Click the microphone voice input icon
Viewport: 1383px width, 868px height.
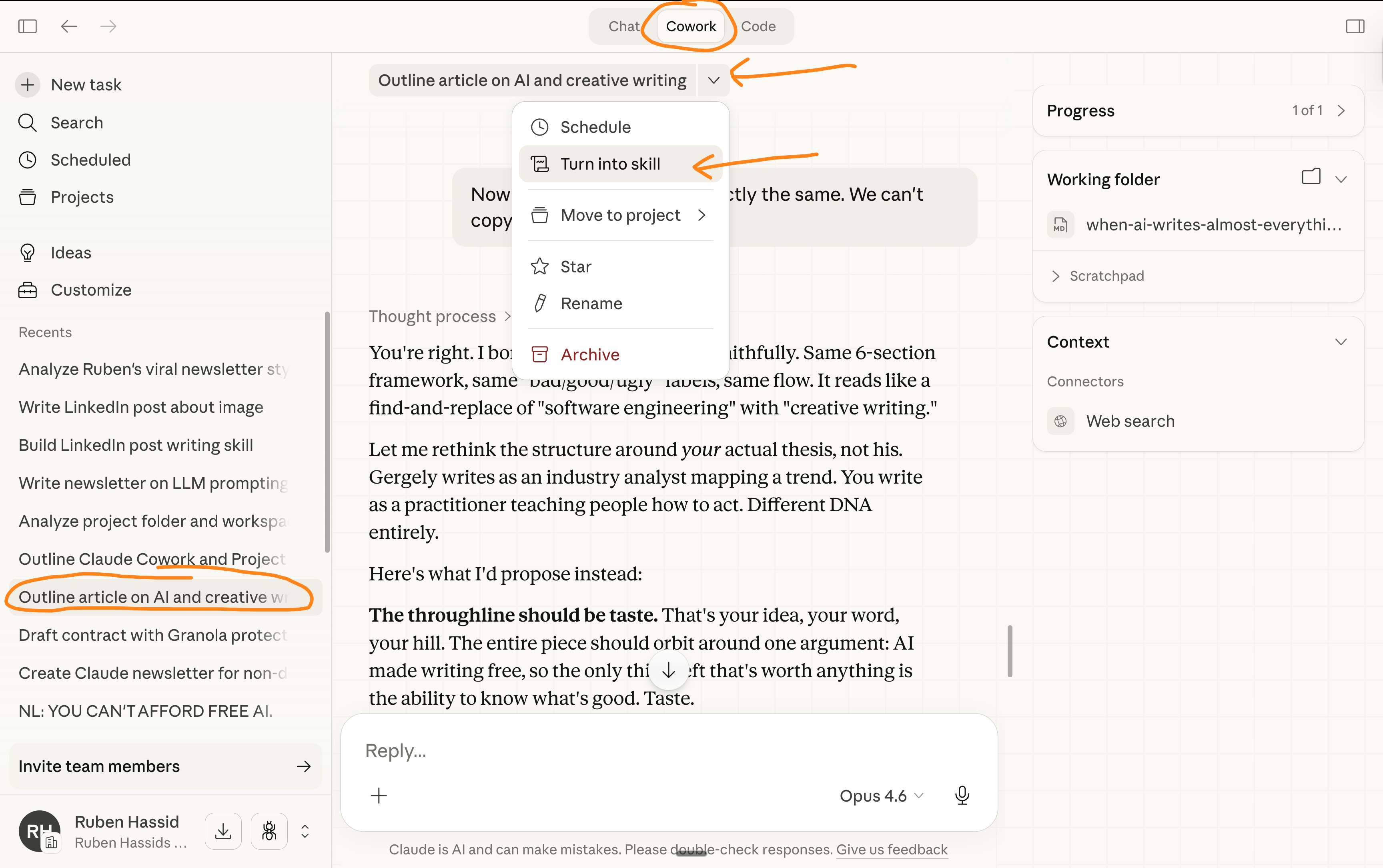[x=962, y=795]
